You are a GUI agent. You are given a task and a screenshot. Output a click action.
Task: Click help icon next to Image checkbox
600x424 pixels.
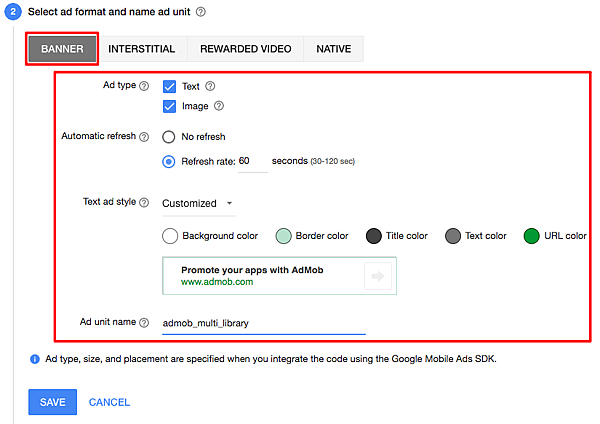click(x=218, y=106)
